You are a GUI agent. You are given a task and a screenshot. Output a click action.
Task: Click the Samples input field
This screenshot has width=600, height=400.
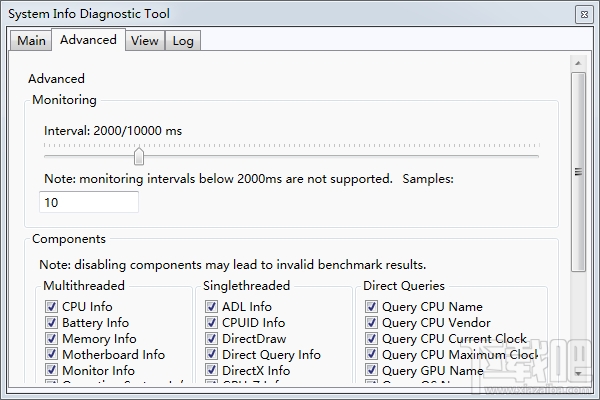point(88,202)
